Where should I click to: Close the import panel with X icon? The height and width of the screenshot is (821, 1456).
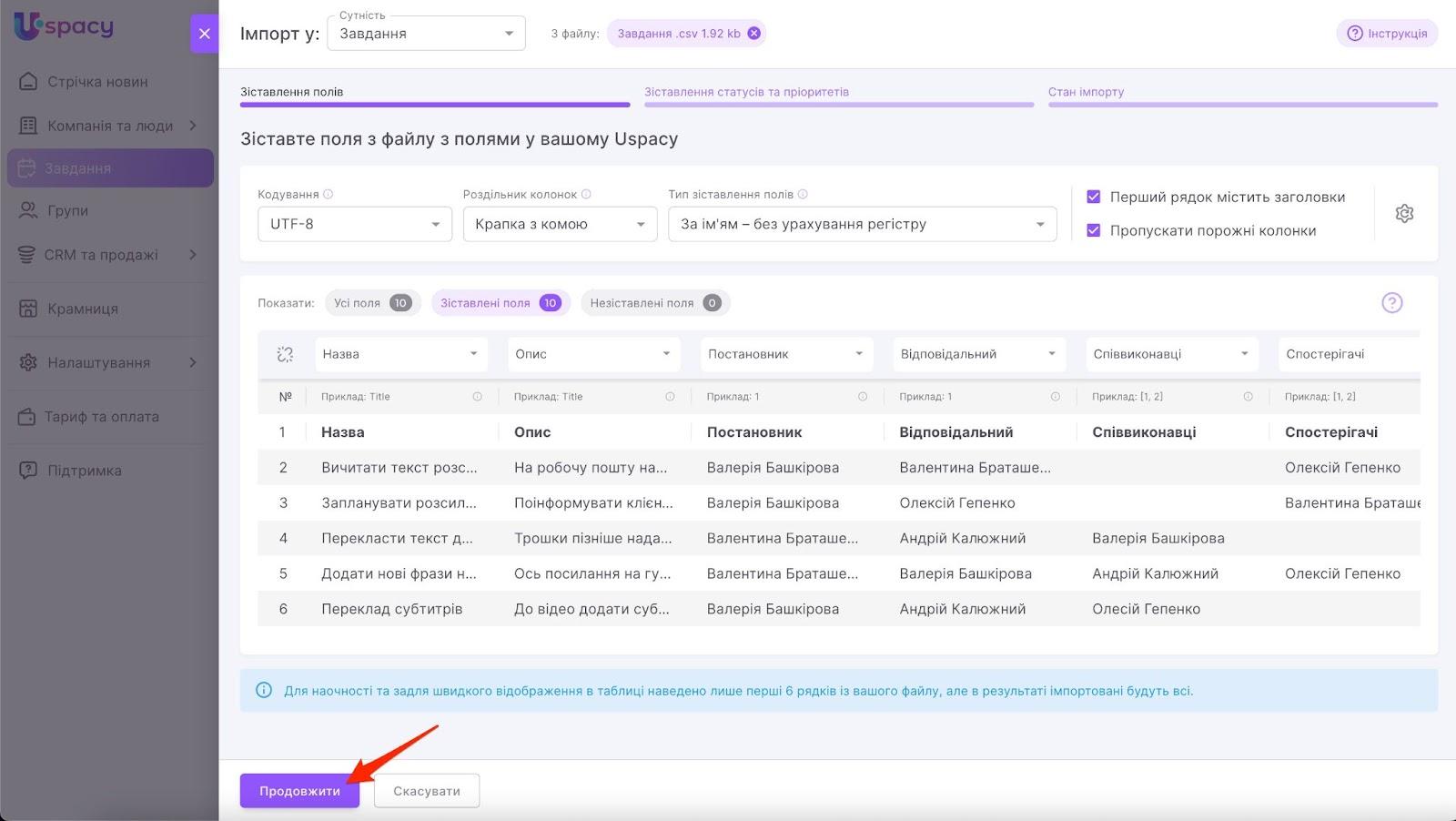(204, 34)
